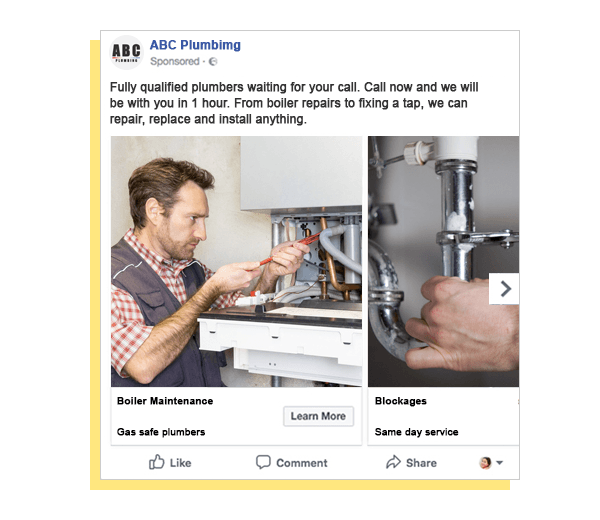Open the boiler repair plumber image
The height and width of the screenshot is (520, 600).
236,261
